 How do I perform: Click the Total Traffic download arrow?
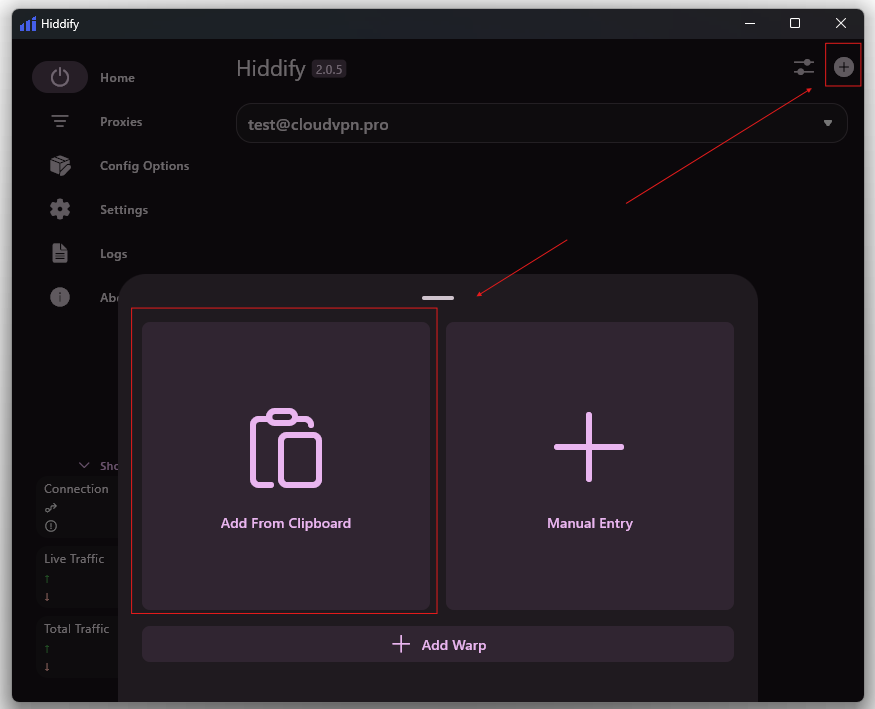[x=47, y=667]
